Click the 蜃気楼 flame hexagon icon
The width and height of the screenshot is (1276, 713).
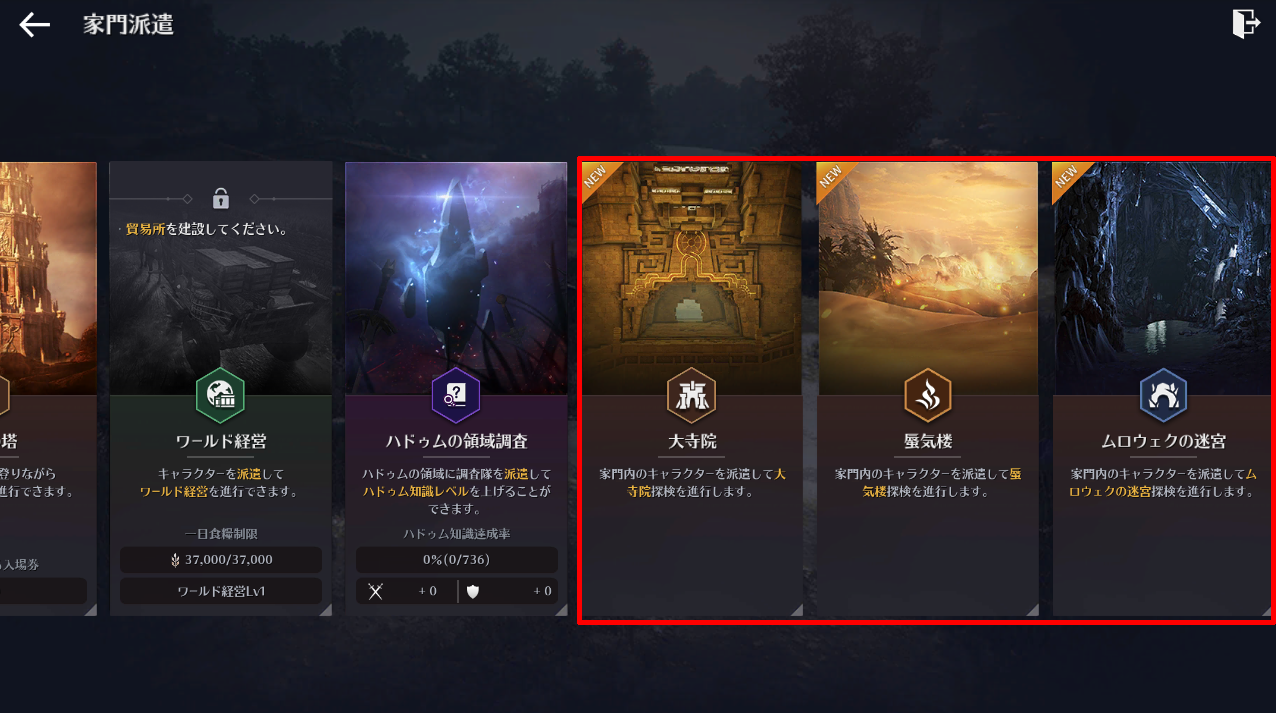pyautogui.click(x=928, y=395)
